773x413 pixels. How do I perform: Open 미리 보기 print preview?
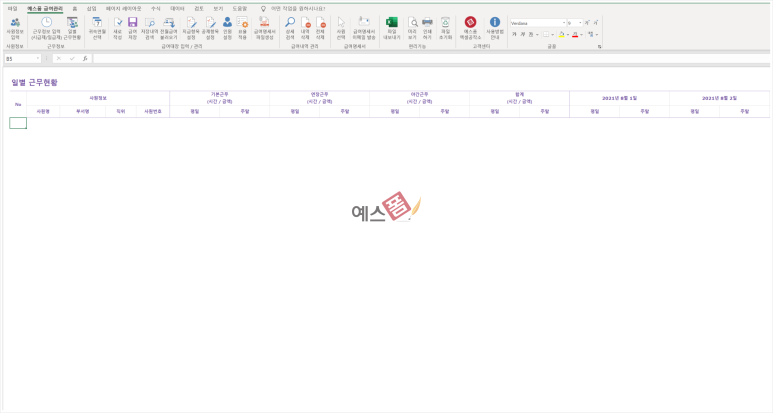[x=412, y=29]
